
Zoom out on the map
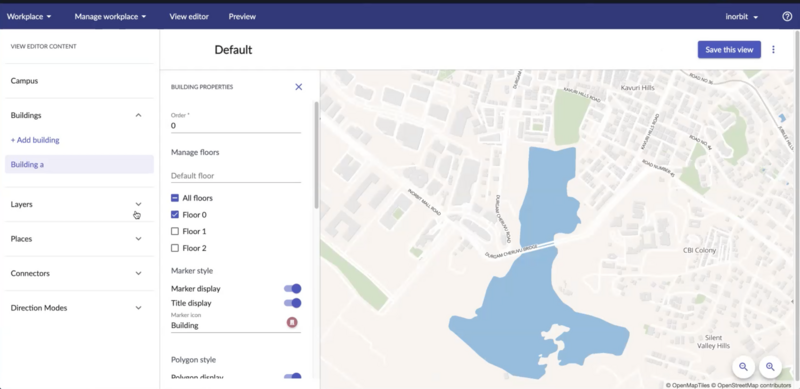743,367
